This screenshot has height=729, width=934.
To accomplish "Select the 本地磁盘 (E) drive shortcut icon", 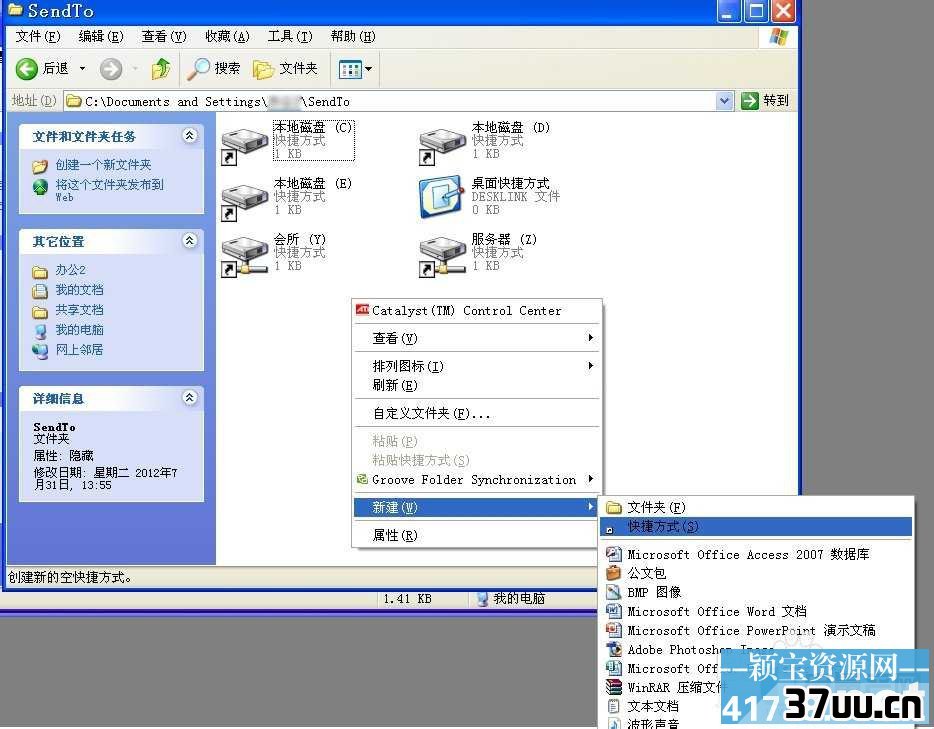I will coord(244,200).
